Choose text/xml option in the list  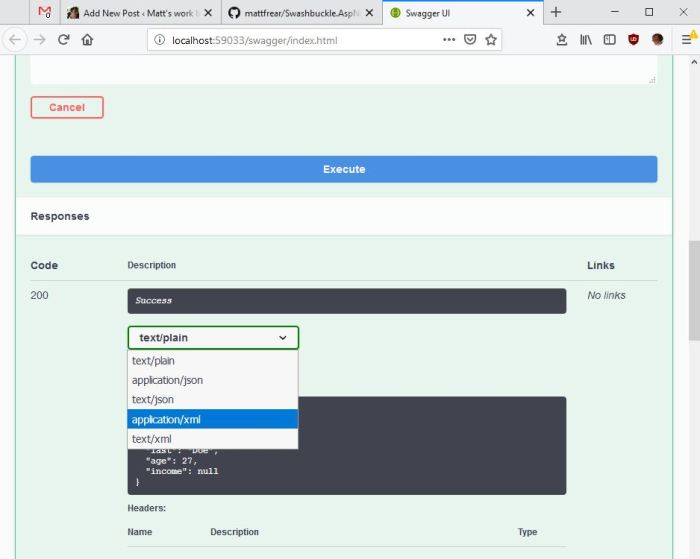click(152, 438)
